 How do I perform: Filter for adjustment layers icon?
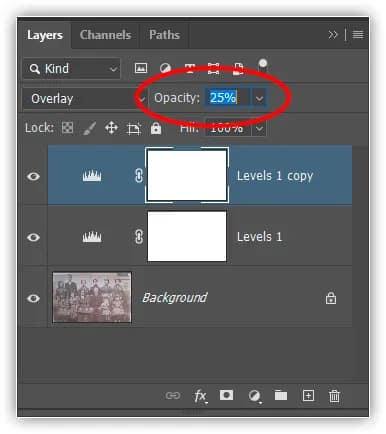tap(165, 69)
